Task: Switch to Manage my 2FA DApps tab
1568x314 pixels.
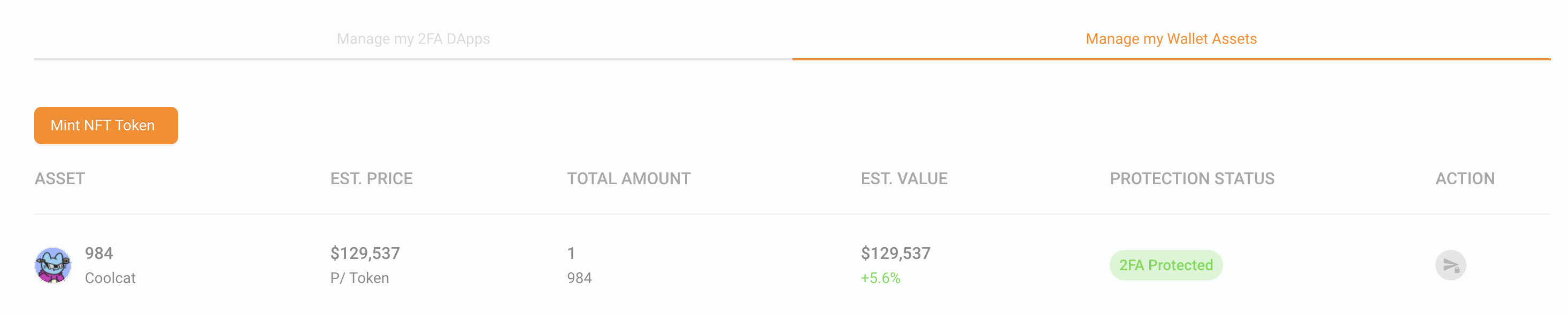Action: coord(413,39)
